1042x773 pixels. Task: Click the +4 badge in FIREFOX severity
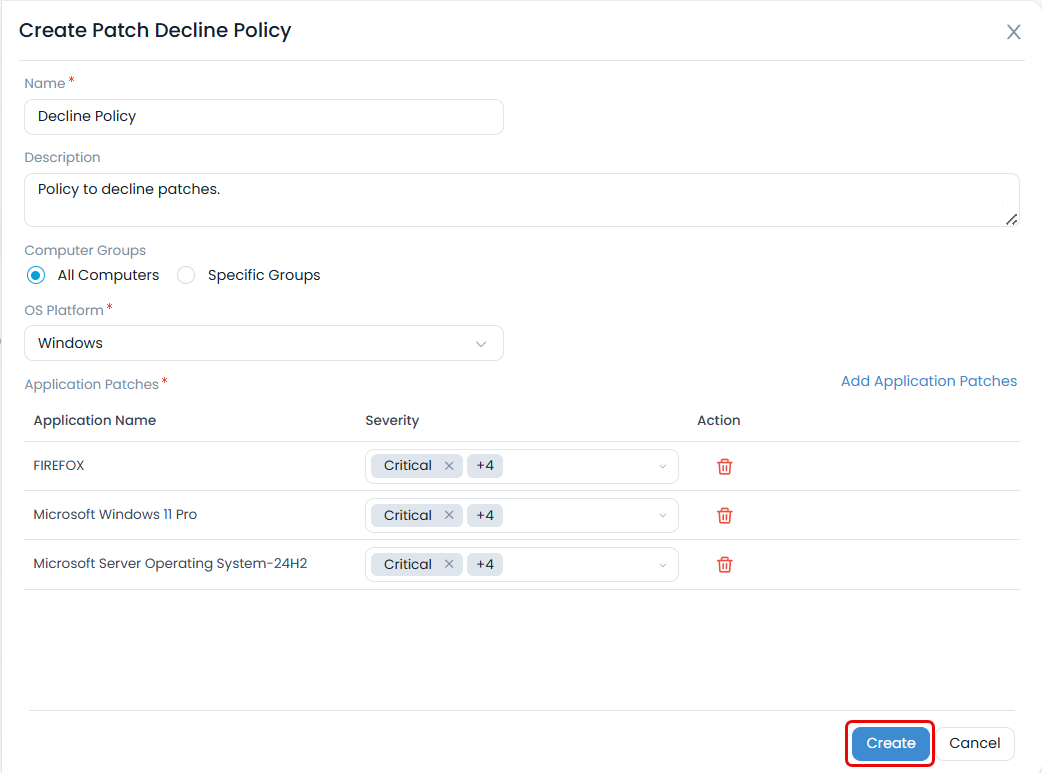coord(484,465)
